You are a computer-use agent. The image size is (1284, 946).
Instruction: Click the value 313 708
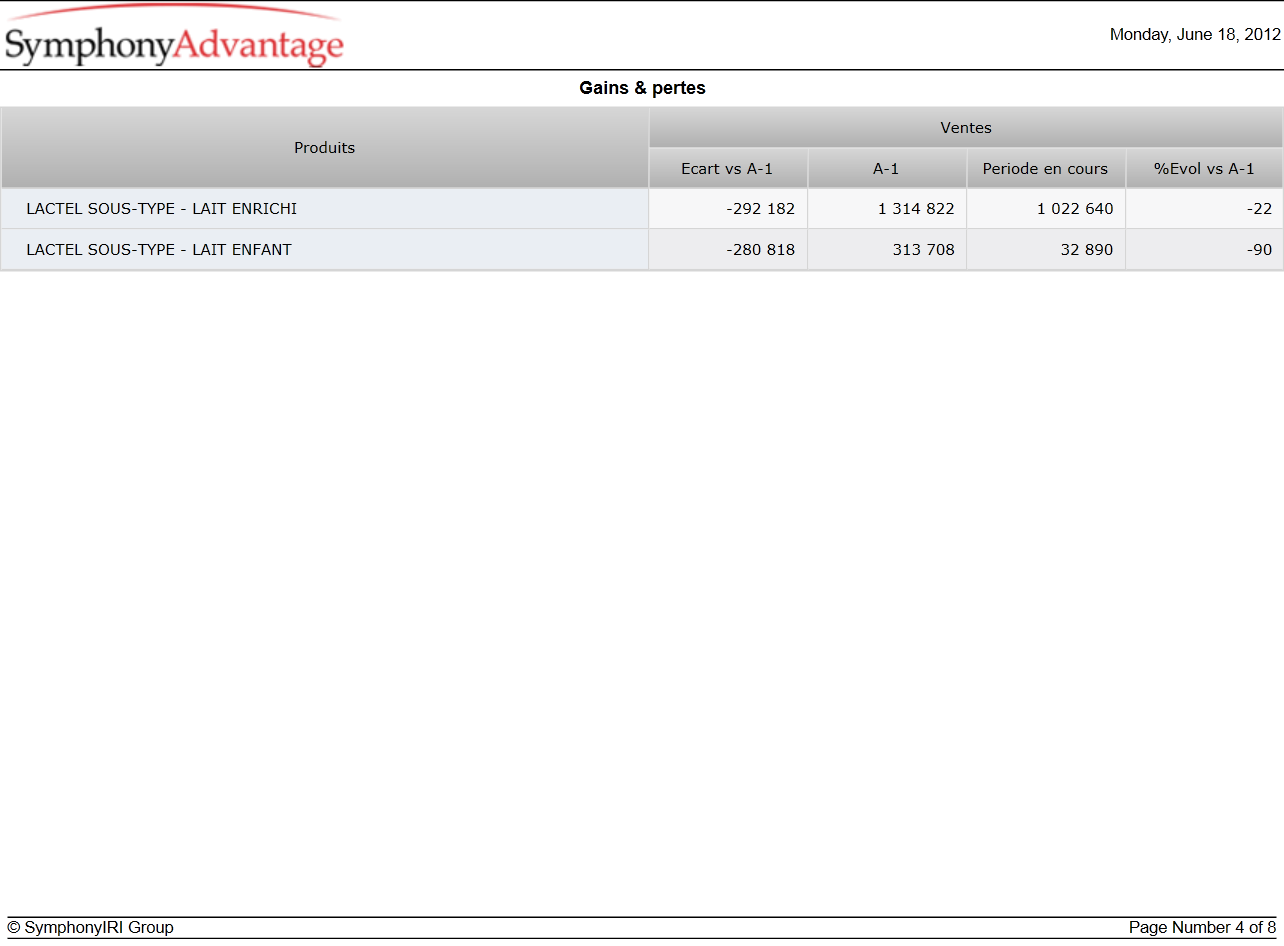(x=924, y=250)
